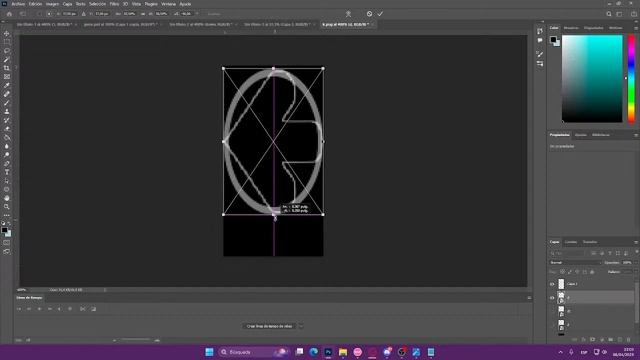
Task: Switch to the Ajustes tab
Action: click(580, 135)
